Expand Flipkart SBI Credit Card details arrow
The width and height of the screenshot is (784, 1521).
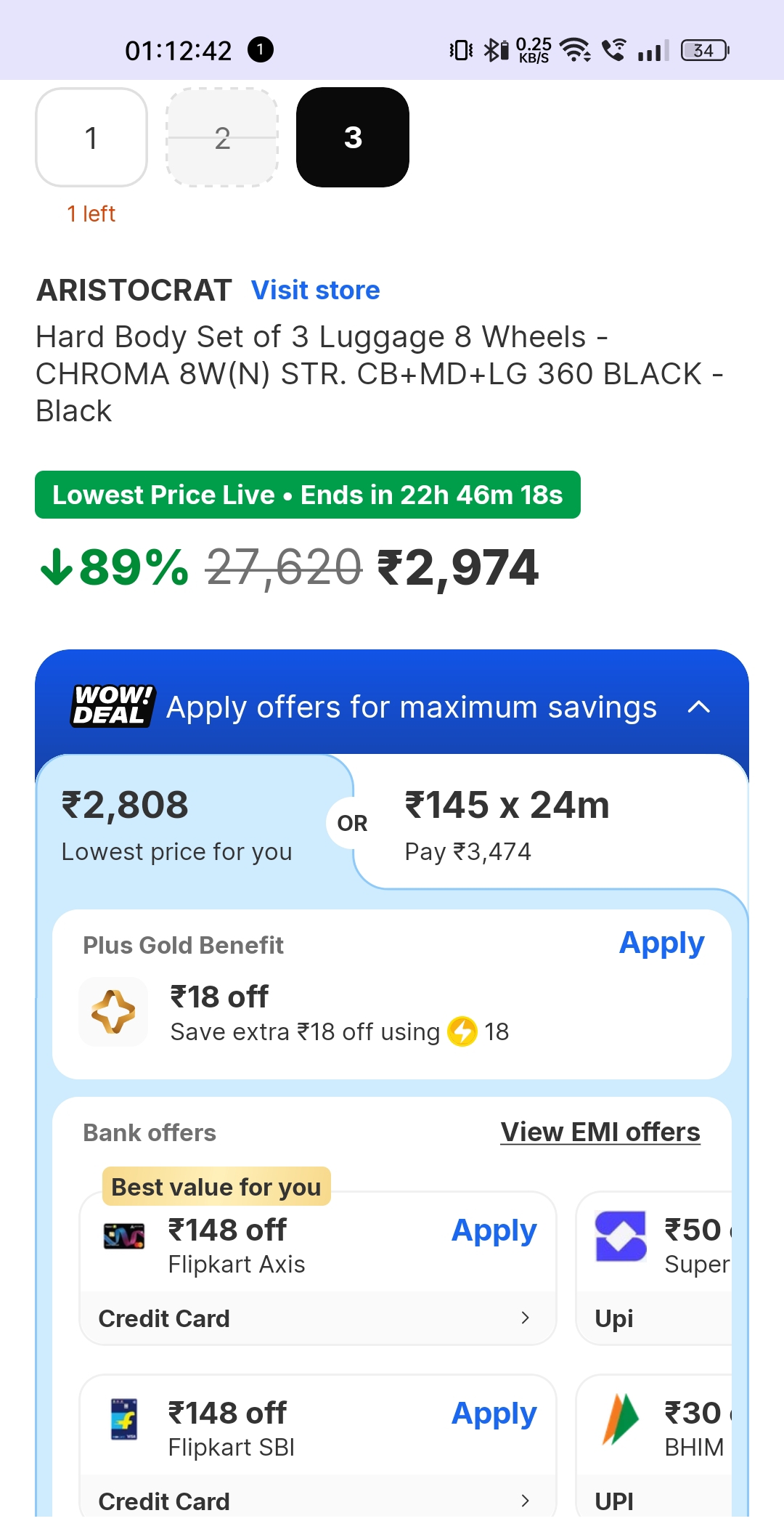(x=526, y=1501)
